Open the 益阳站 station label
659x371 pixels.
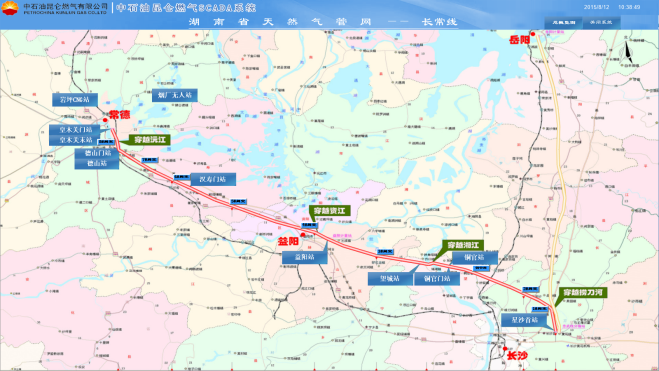[x=305, y=257]
